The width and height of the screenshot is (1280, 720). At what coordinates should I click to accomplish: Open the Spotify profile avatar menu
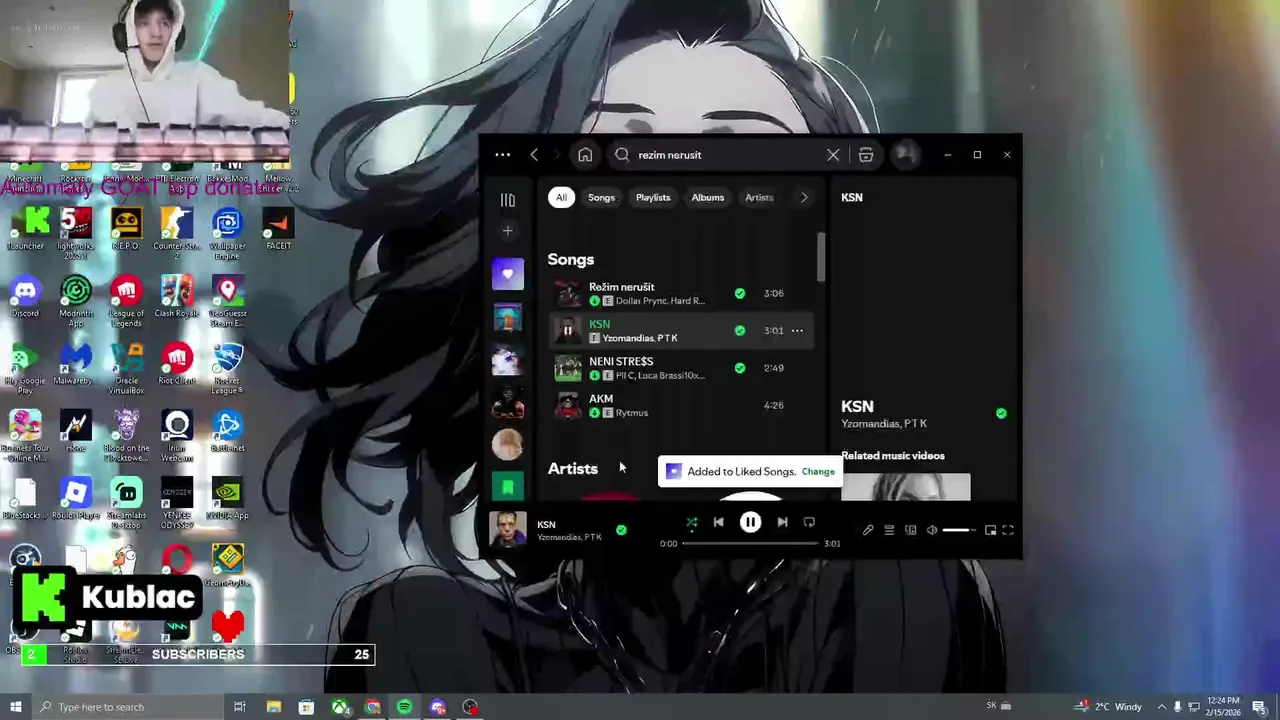pos(904,154)
